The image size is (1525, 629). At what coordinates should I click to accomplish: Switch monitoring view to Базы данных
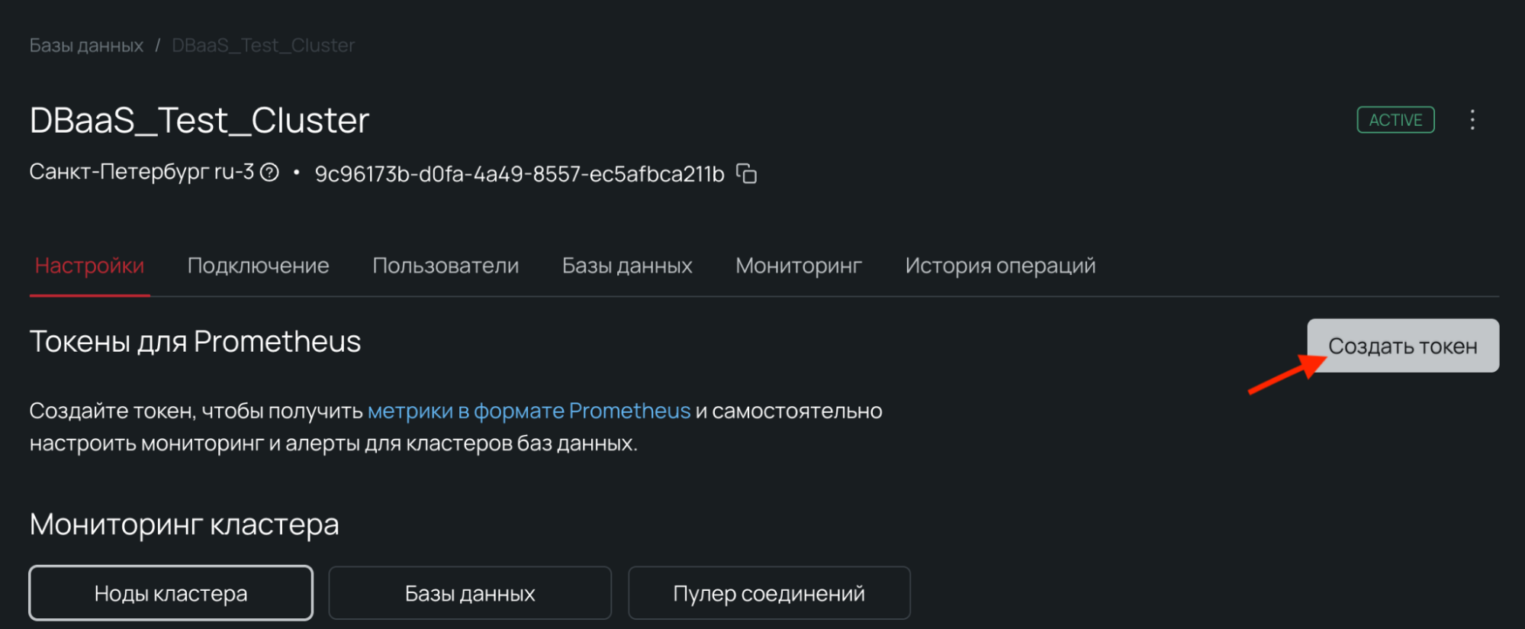(x=470, y=593)
